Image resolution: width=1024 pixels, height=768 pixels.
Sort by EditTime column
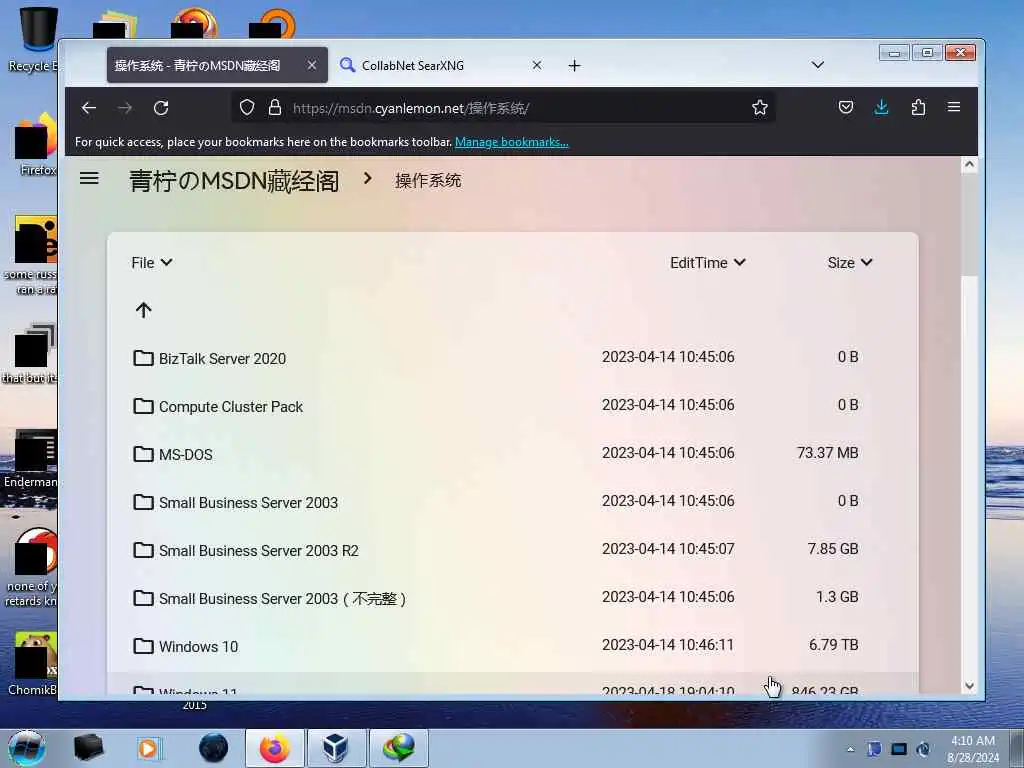coord(708,263)
